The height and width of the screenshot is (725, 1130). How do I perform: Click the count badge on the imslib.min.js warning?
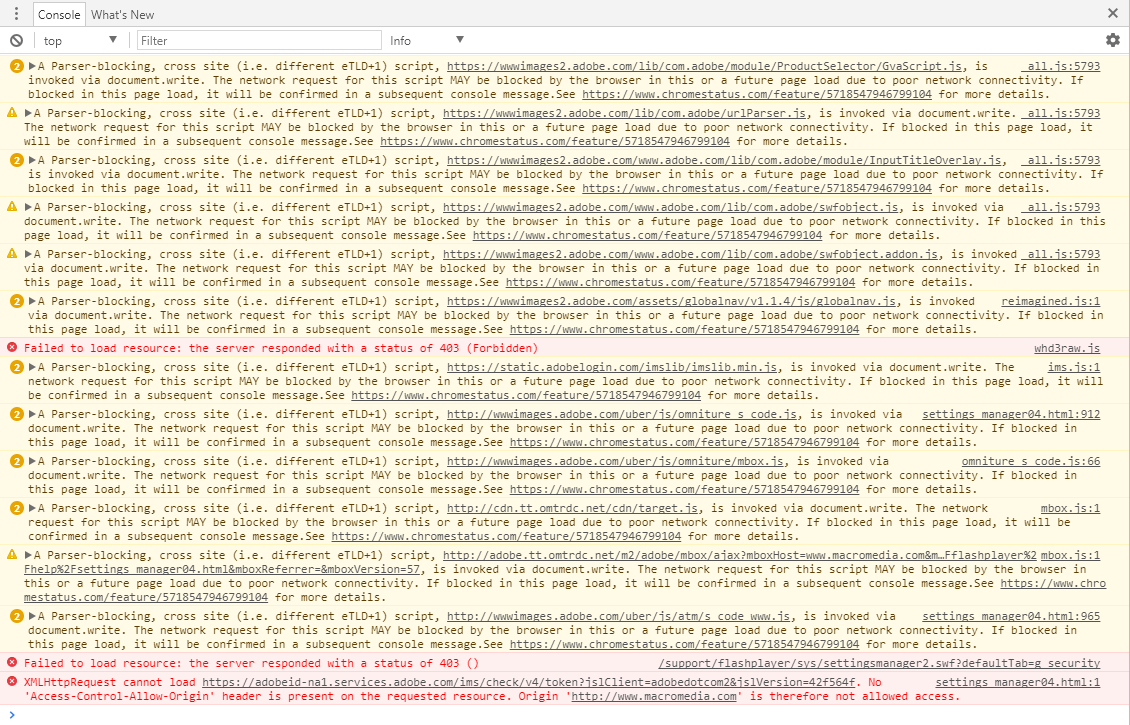[17, 367]
